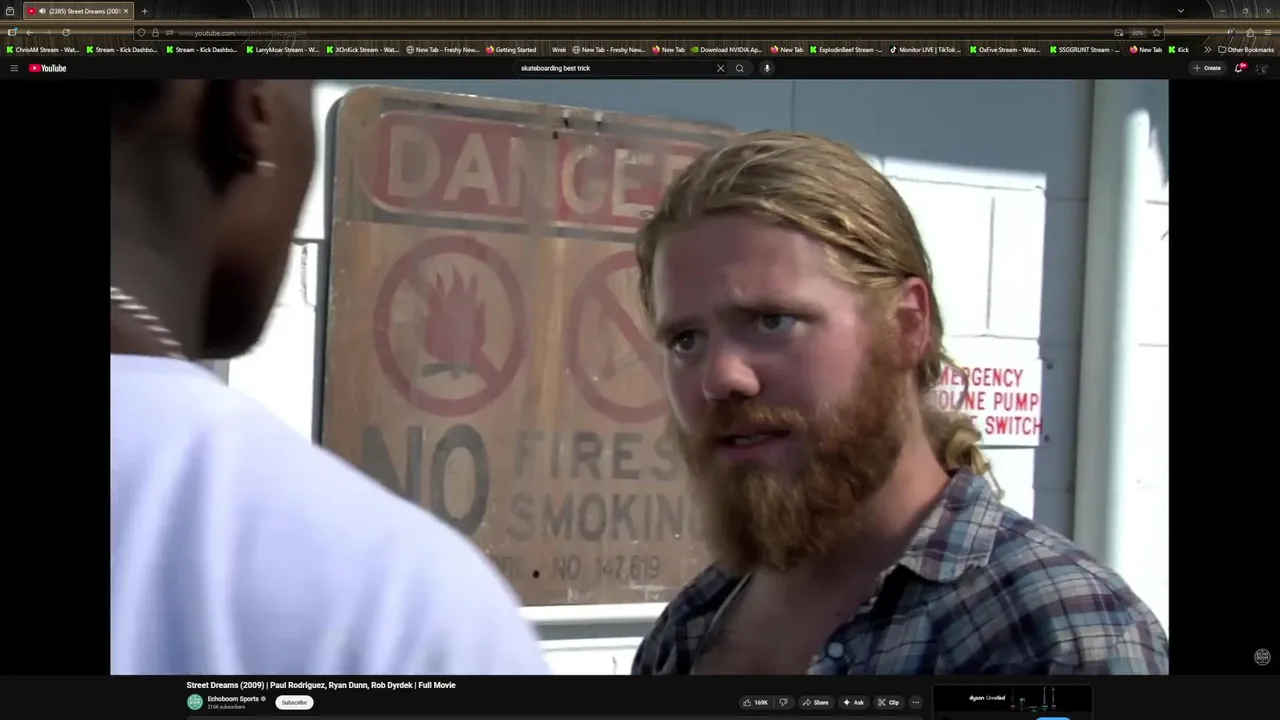
Task: Toggle the sidebar icon near back arrow
Action: (x=12, y=32)
